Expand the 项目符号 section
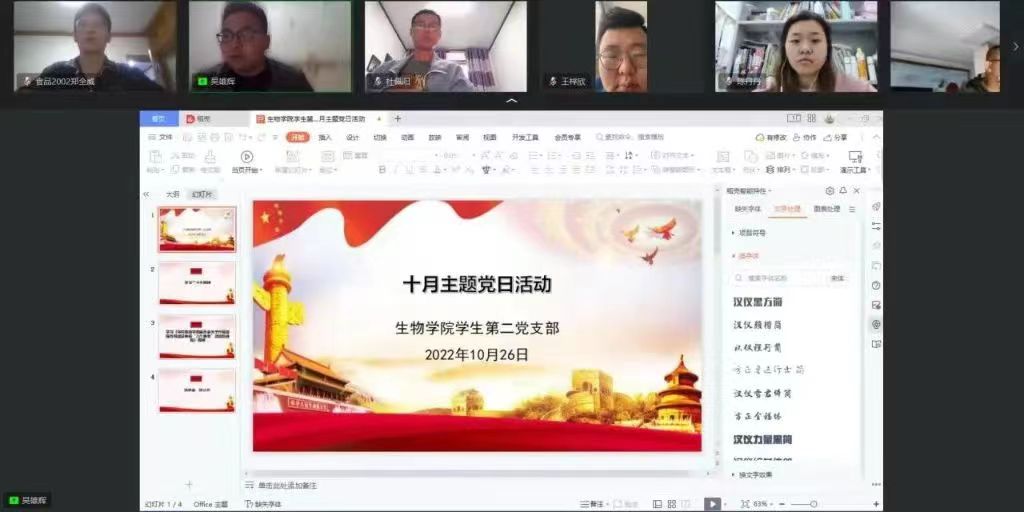The height and width of the screenshot is (512, 1024). coord(750,233)
